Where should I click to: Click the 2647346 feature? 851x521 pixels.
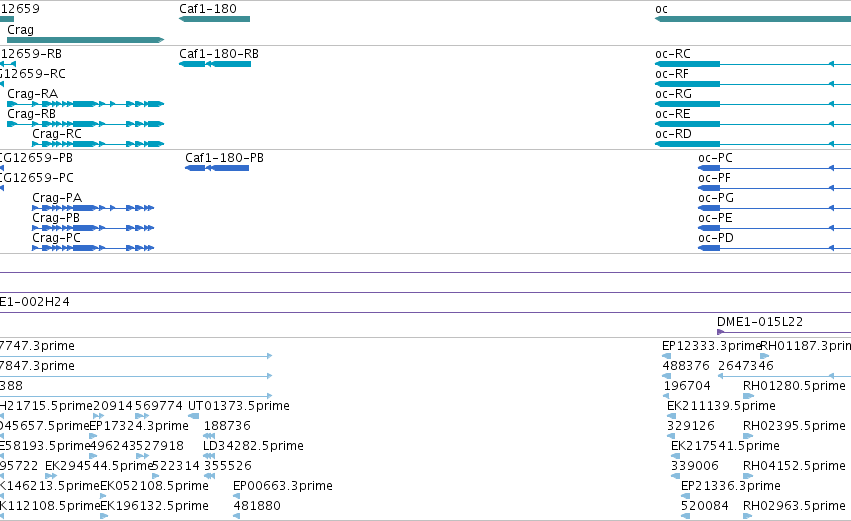[x=784, y=376]
